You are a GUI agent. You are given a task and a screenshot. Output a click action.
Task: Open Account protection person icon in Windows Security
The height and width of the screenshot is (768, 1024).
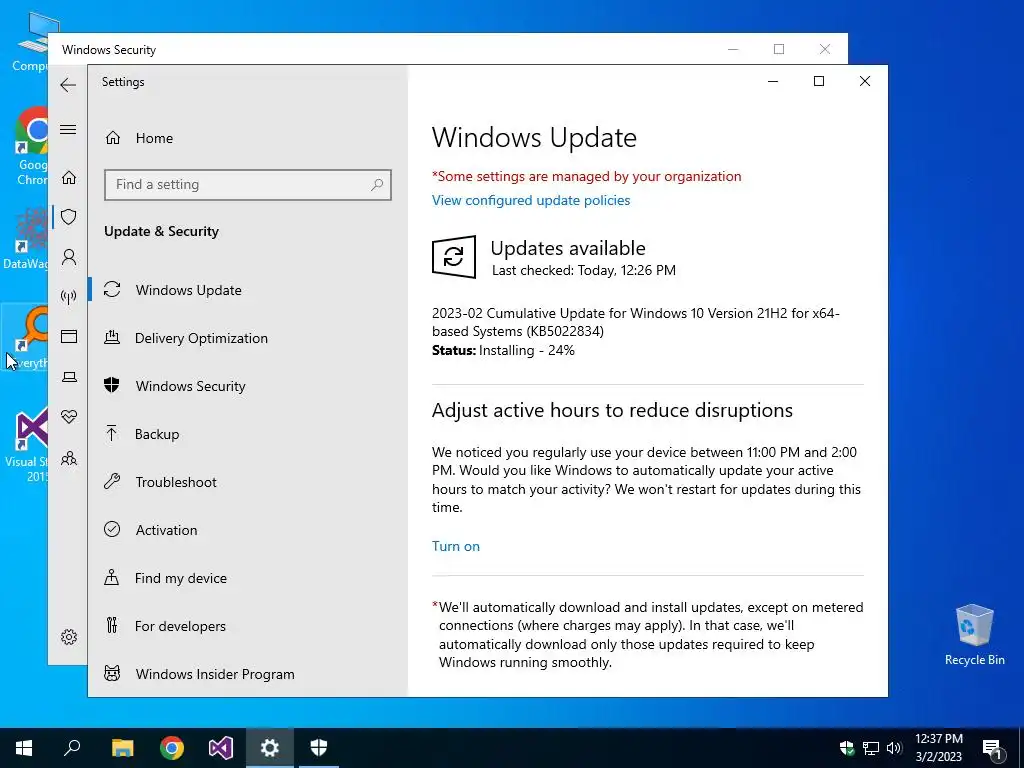click(69, 257)
